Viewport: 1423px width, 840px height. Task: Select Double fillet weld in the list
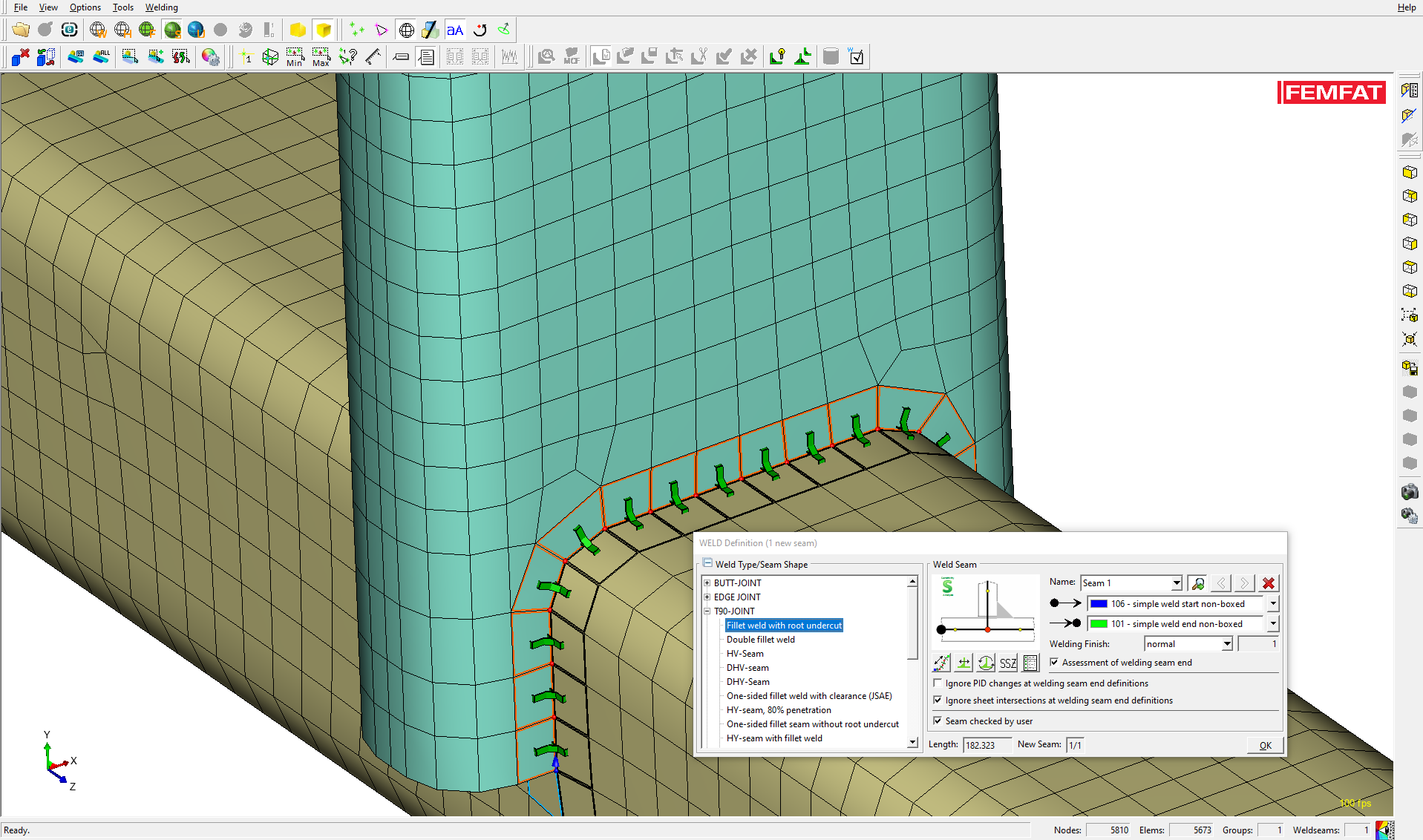[x=760, y=640]
